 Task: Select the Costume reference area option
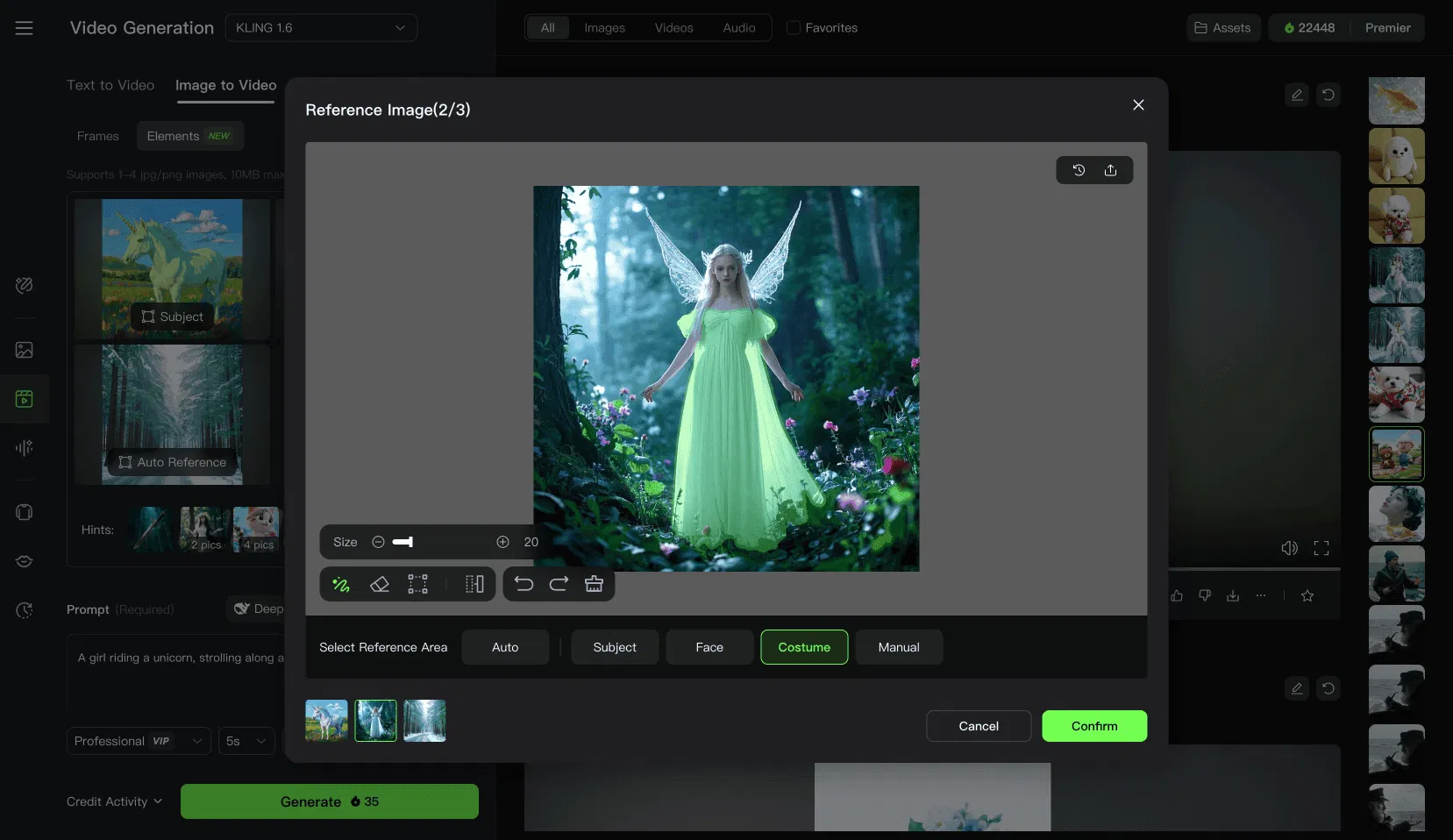coord(804,647)
